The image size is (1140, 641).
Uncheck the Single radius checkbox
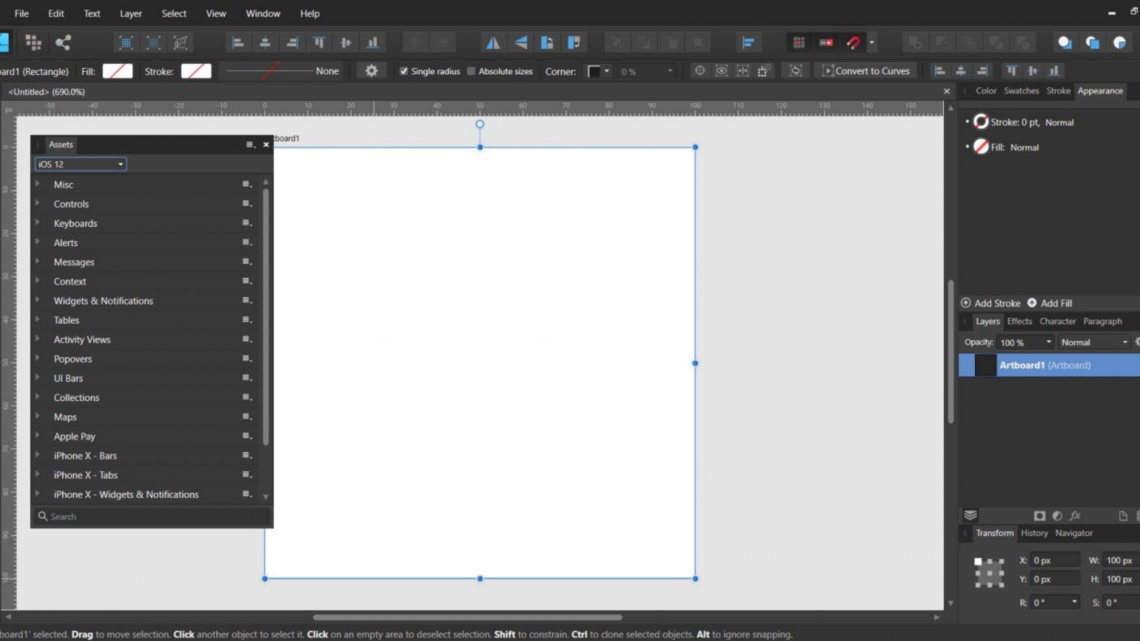(x=404, y=70)
